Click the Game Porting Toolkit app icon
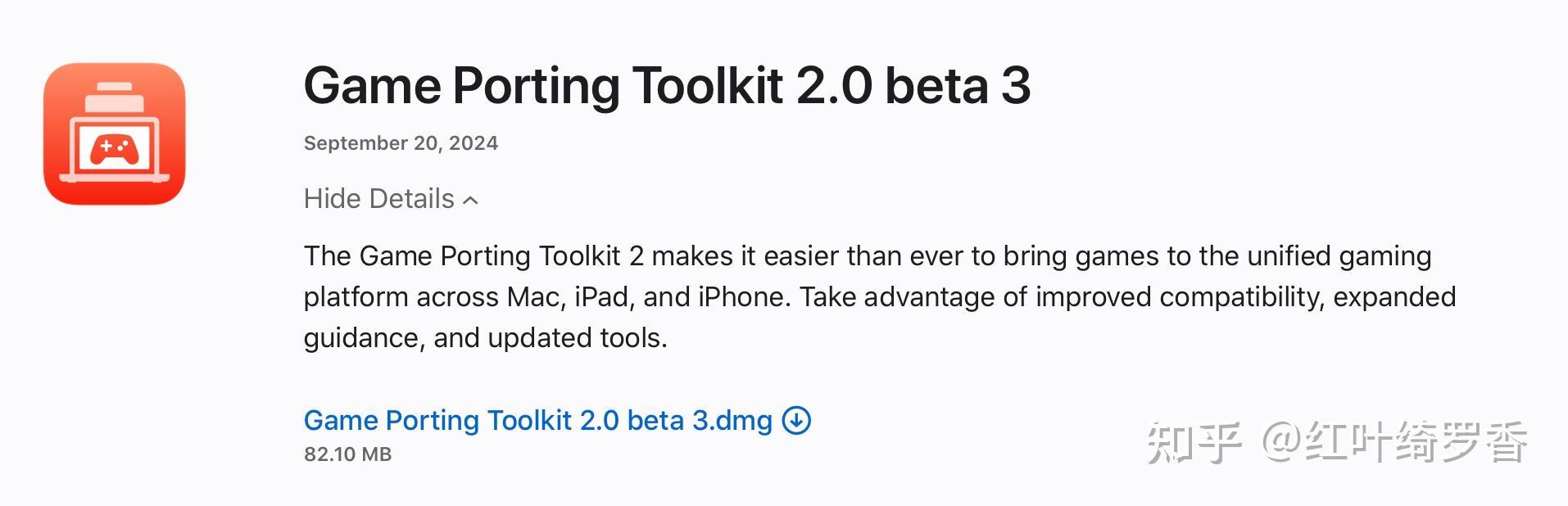Screen dimensions: 1568x506 (x=114, y=133)
